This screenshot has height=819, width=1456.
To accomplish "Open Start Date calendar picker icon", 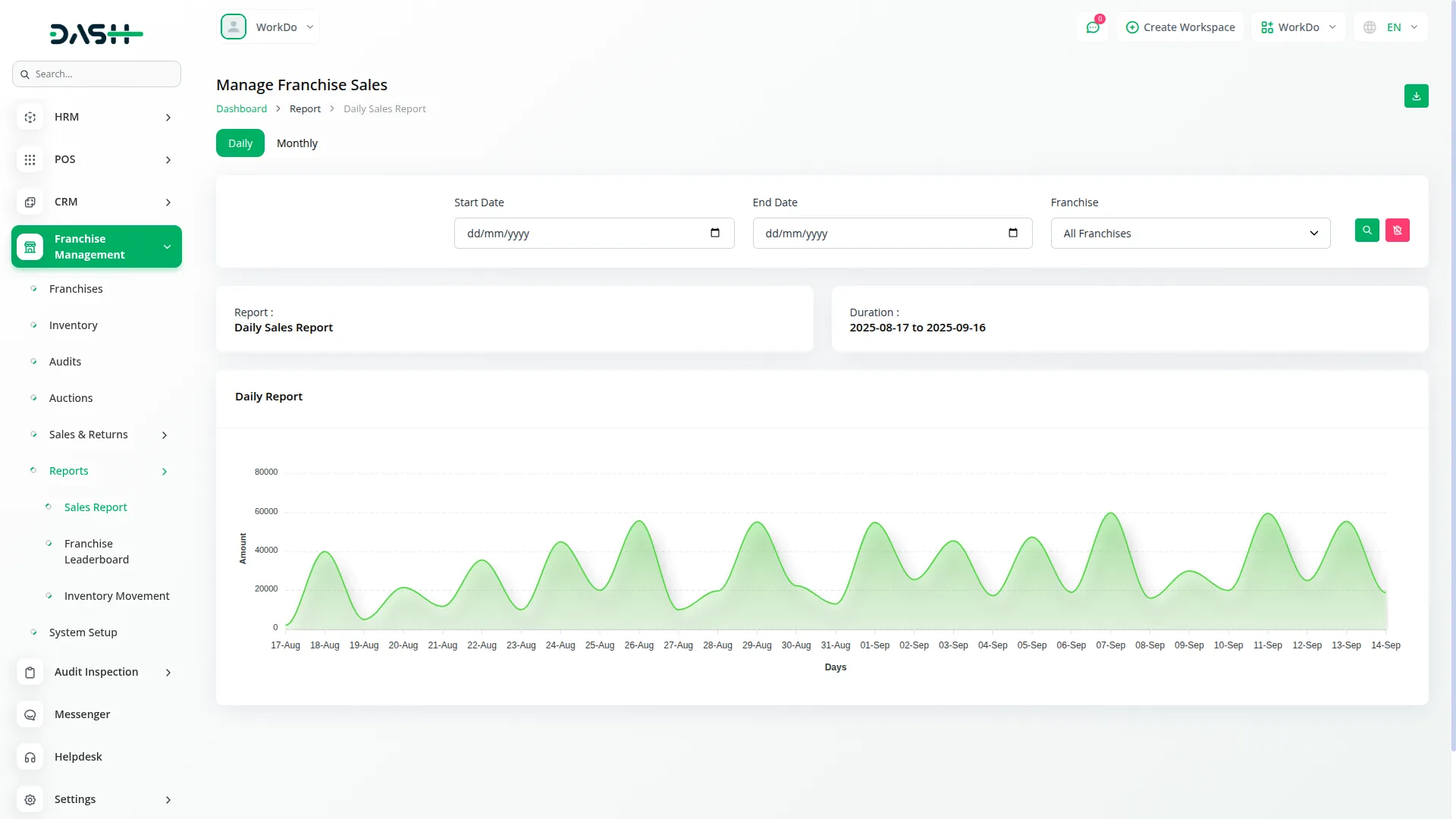I will coord(714,233).
